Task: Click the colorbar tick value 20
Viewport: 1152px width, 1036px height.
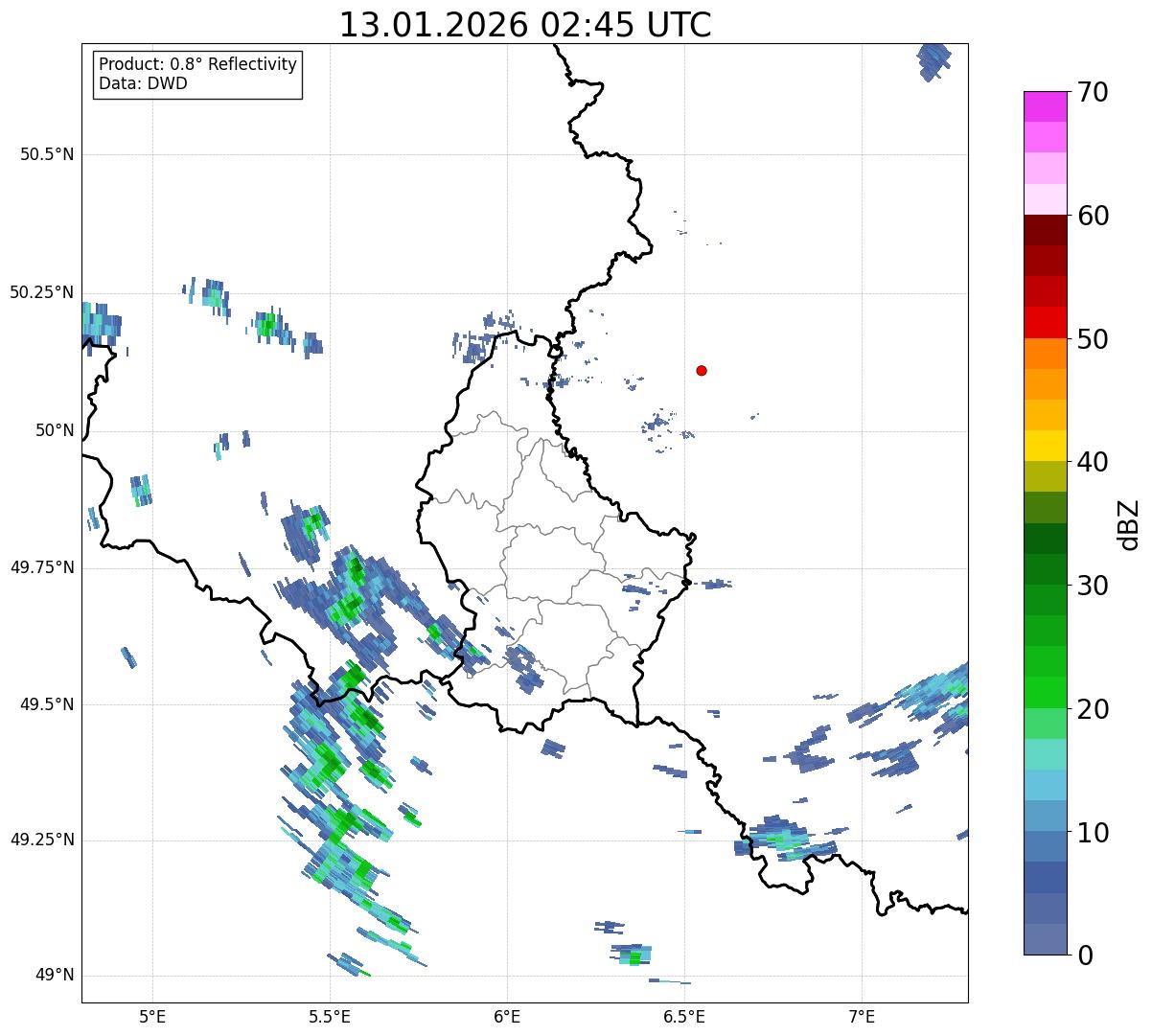Action: 1093,709
